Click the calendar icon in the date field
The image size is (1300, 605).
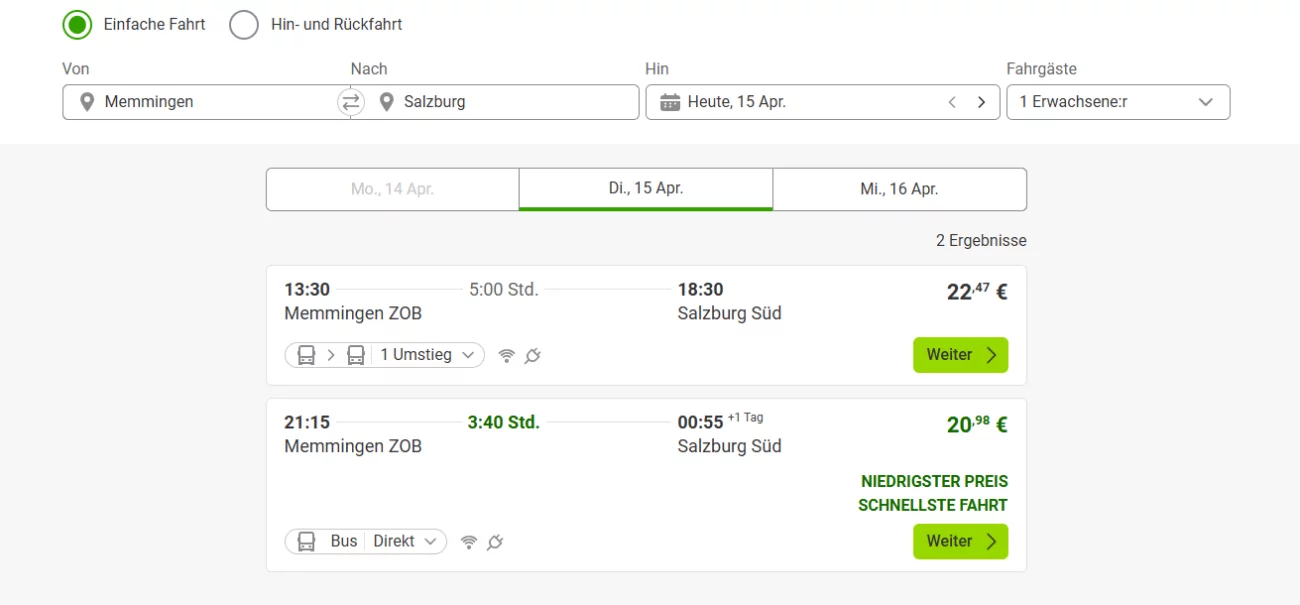point(670,102)
